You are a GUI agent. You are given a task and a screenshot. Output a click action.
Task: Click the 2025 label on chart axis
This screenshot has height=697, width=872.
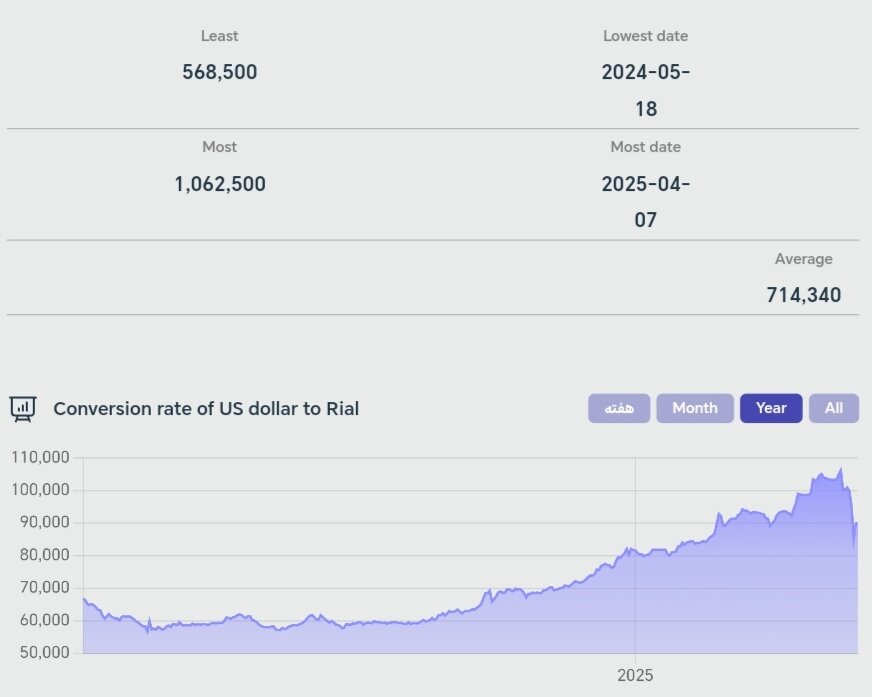635,675
